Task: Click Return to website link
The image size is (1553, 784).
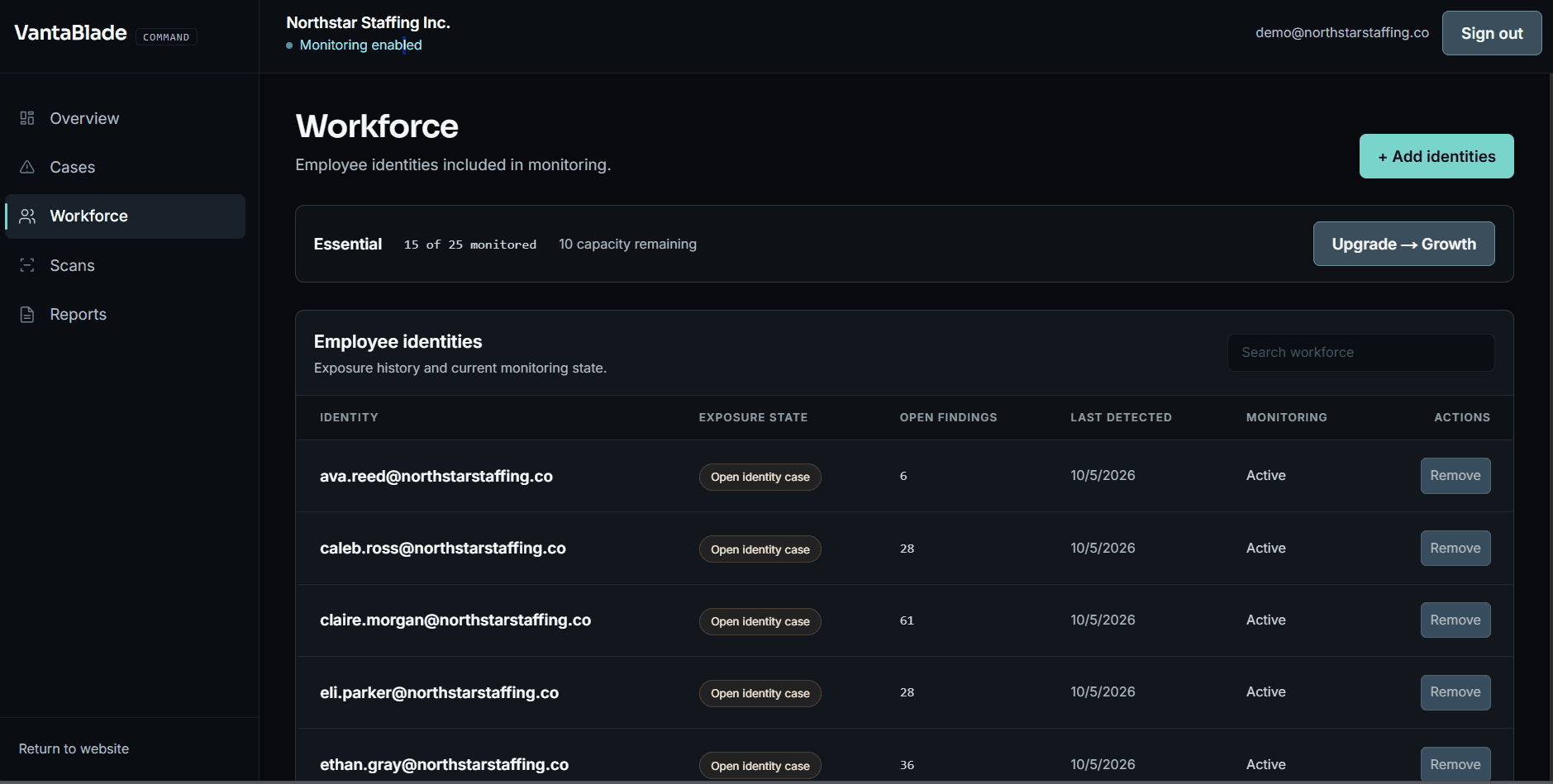Action: [x=74, y=748]
